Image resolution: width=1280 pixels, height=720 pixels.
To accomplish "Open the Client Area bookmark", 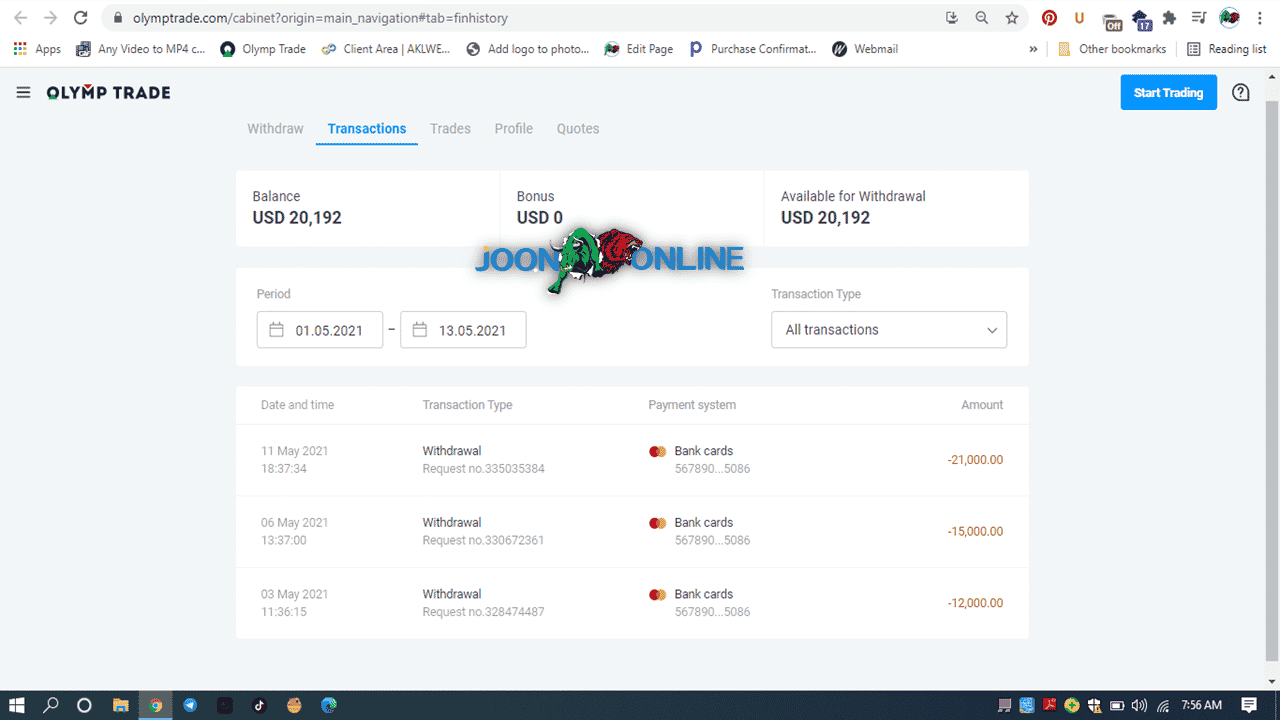I will [x=386, y=49].
